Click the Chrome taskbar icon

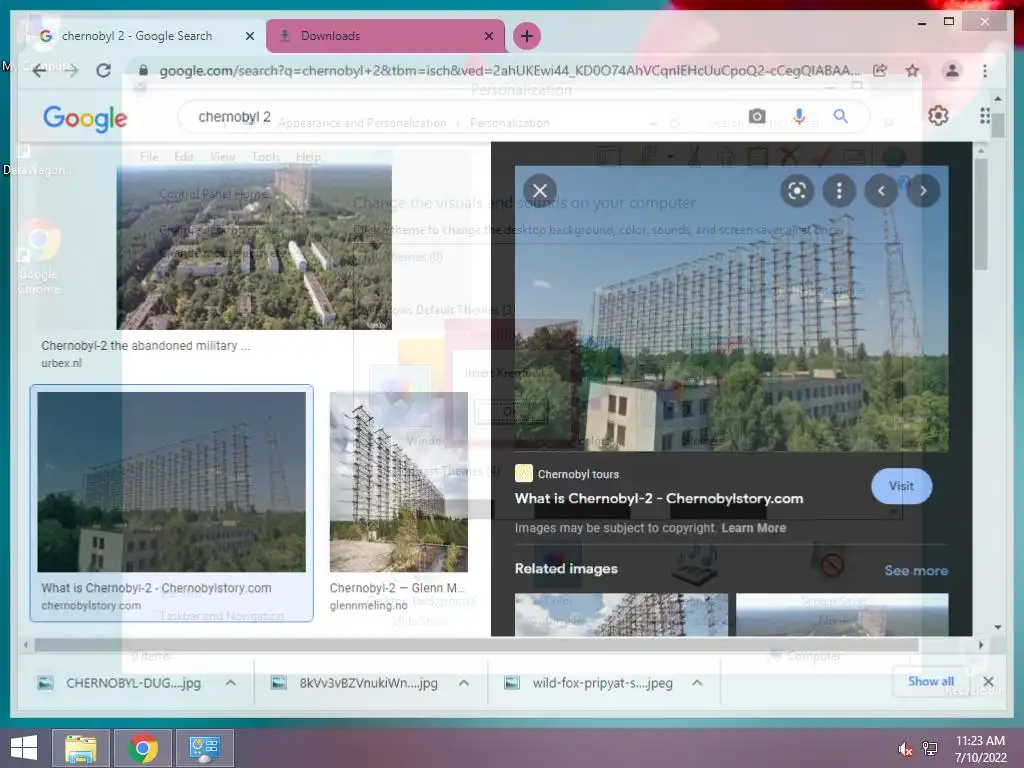pos(143,748)
